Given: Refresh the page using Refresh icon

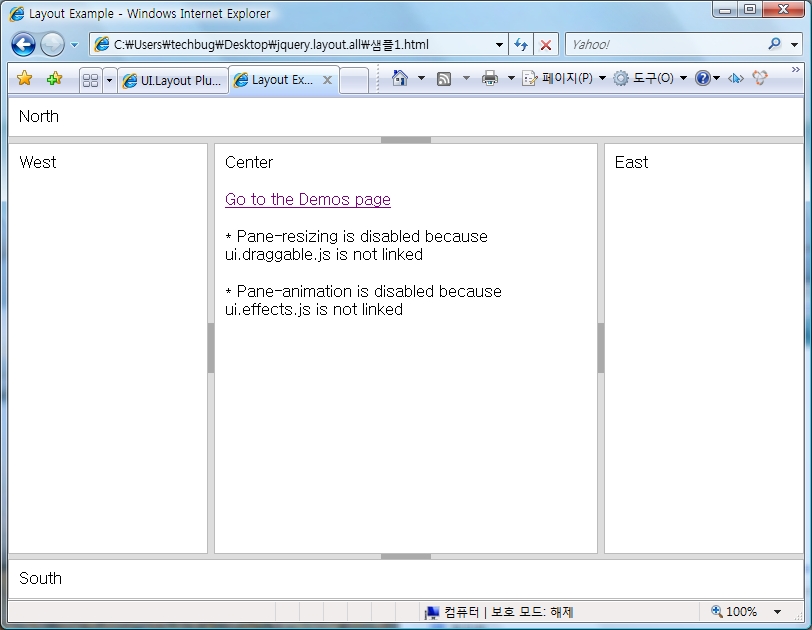Looking at the screenshot, I should pyautogui.click(x=521, y=45).
